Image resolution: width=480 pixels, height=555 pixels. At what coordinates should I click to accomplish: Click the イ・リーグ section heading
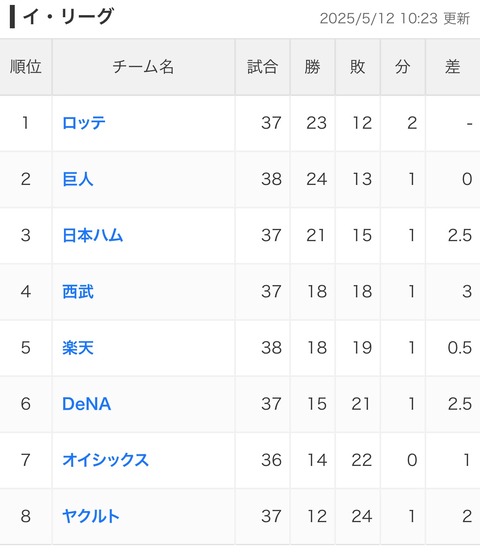pyautogui.click(x=68, y=17)
